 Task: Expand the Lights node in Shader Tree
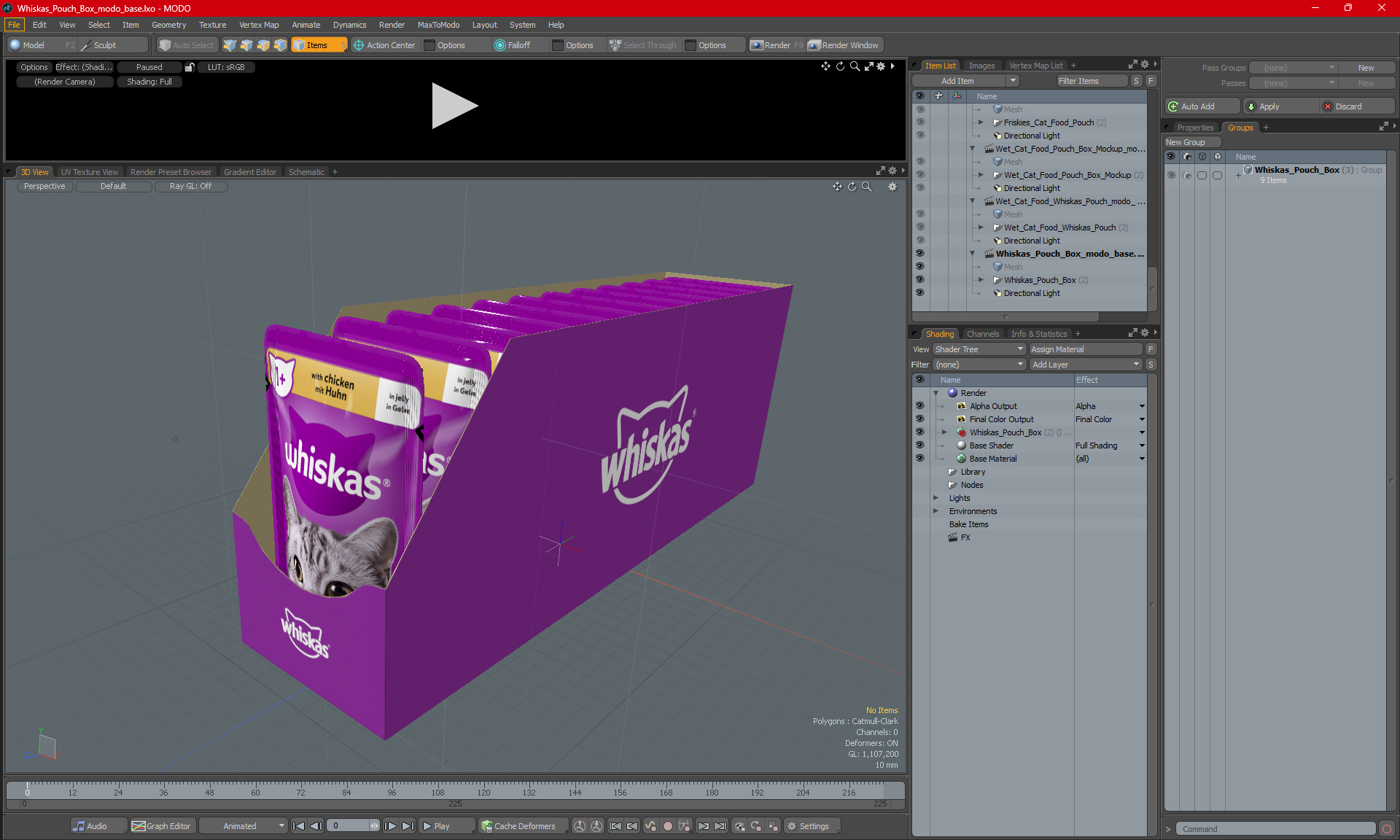pyautogui.click(x=936, y=498)
